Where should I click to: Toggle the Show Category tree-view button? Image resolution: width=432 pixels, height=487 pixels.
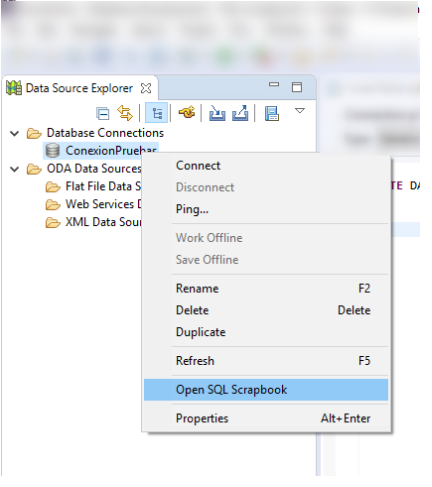click(x=156, y=113)
